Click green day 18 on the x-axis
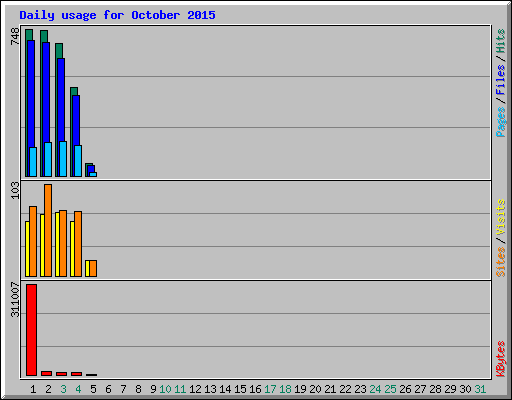 coord(285,389)
